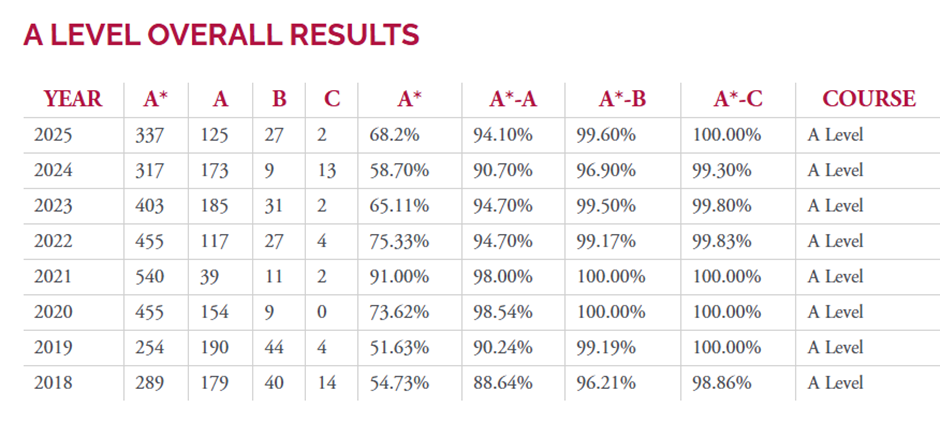Select the 96.90% cell
The height and width of the screenshot is (421, 940).
pyautogui.click(x=606, y=170)
